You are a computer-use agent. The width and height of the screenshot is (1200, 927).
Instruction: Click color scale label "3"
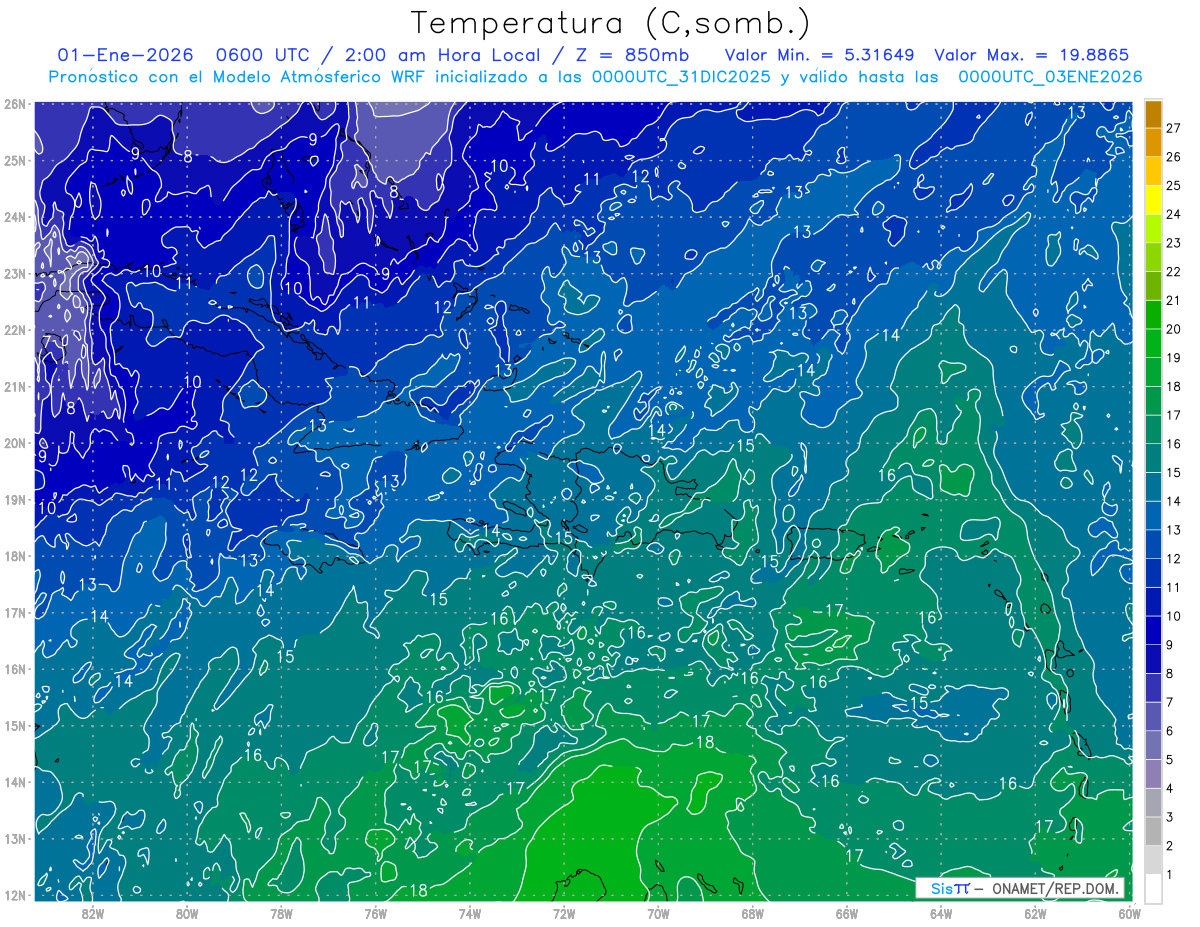coord(1169,818)
